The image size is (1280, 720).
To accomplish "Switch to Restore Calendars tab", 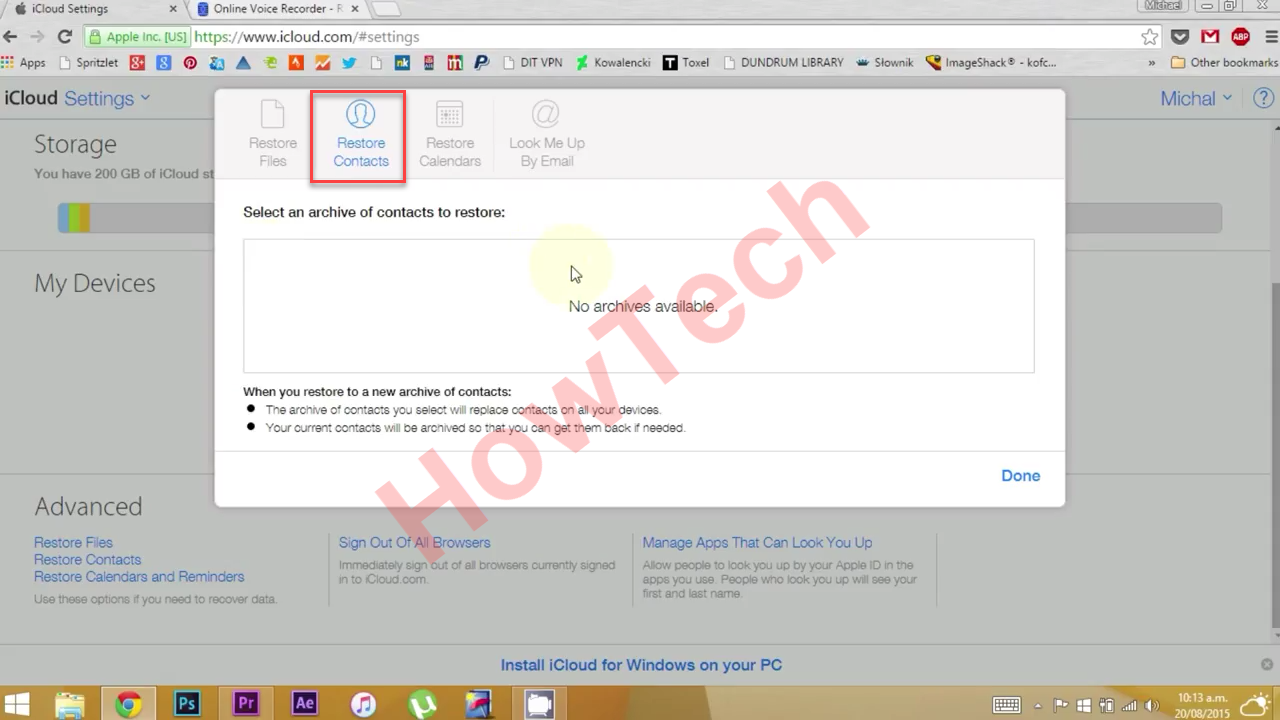I will pyautogui.click(x=450, y=136).
